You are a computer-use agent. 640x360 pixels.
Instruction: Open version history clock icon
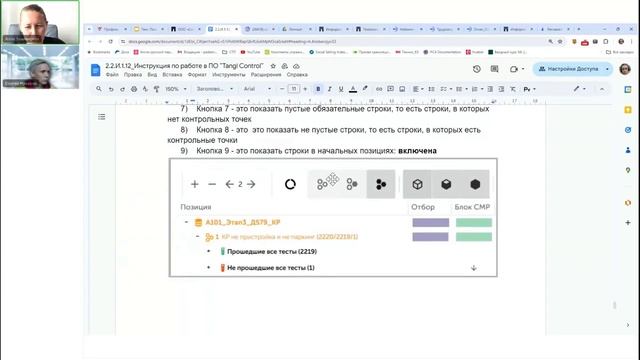point(477,69)
